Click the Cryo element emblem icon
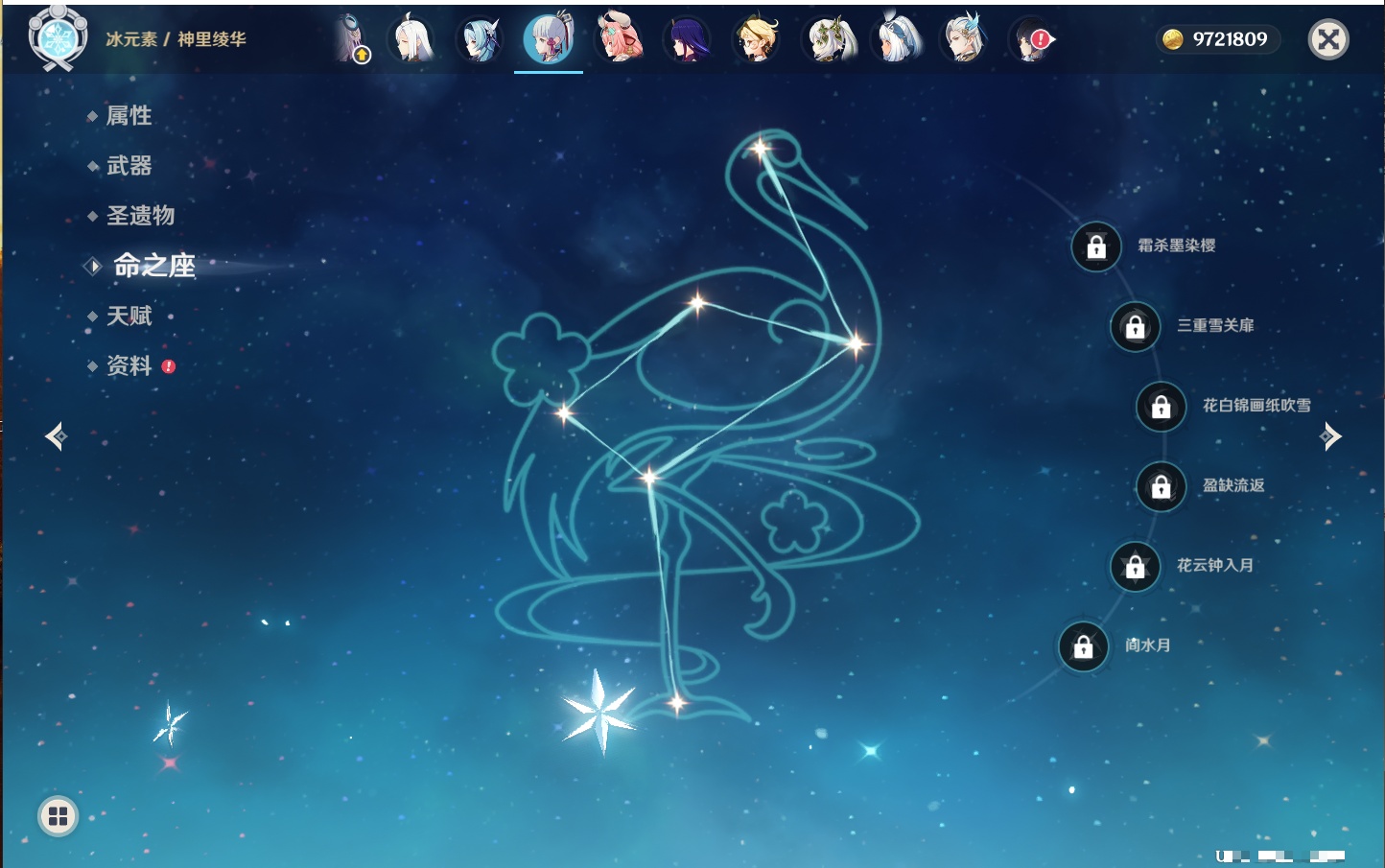This screenshot has height=868, width=1385. point(58,38)
